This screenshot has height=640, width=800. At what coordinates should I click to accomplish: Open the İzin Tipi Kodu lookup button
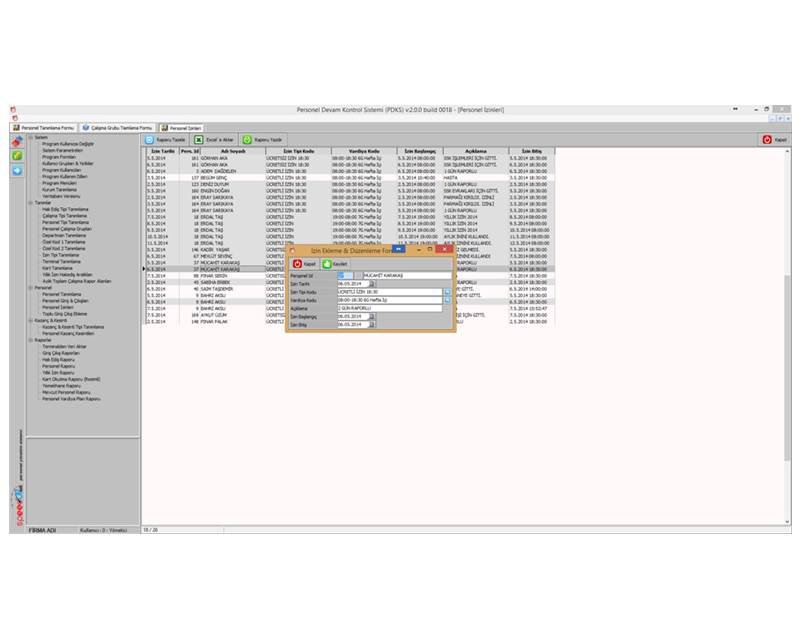click(448, 291)
